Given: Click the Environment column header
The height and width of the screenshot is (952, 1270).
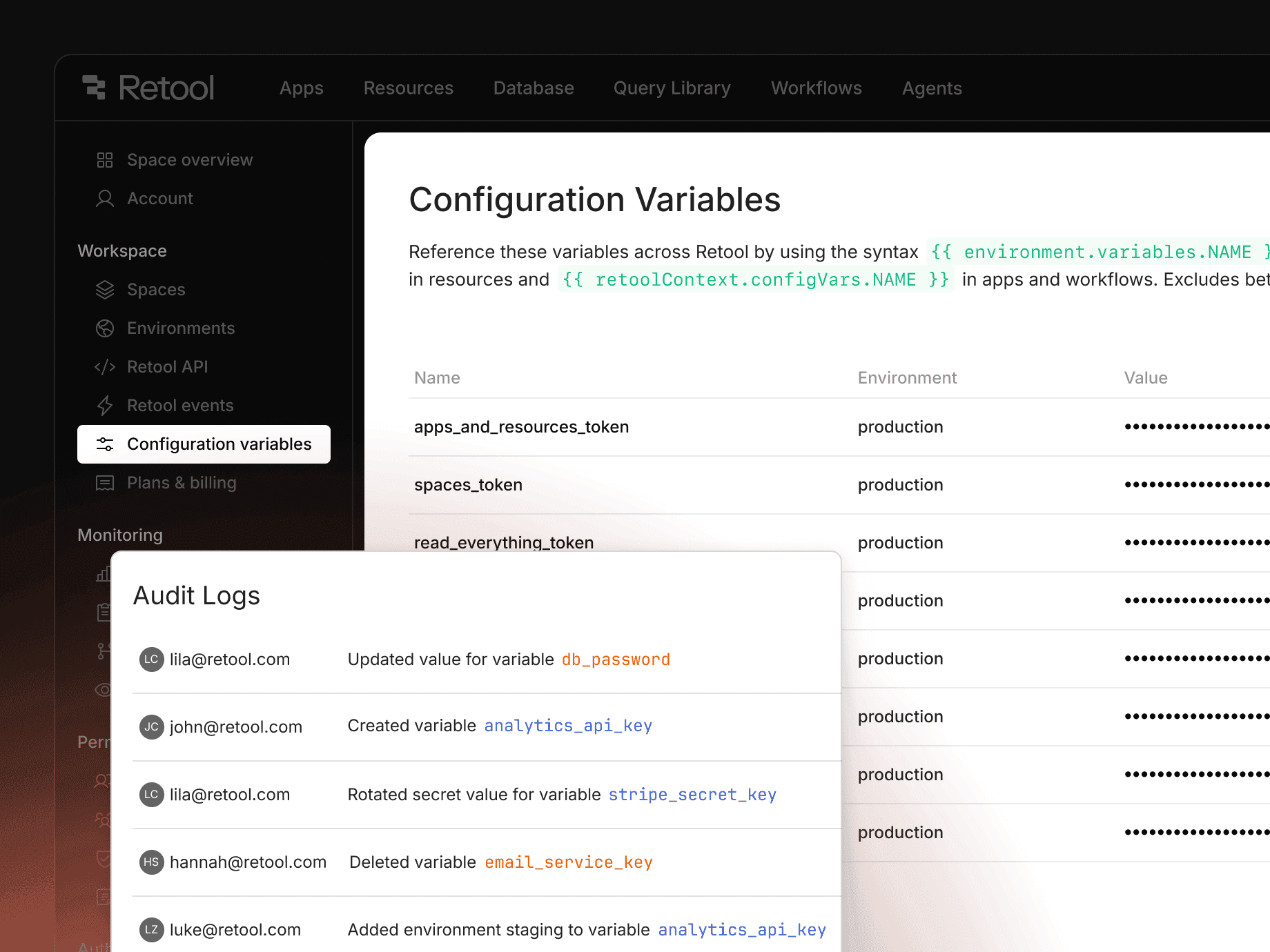Looking at the screenshot, I should pos(907,378).
